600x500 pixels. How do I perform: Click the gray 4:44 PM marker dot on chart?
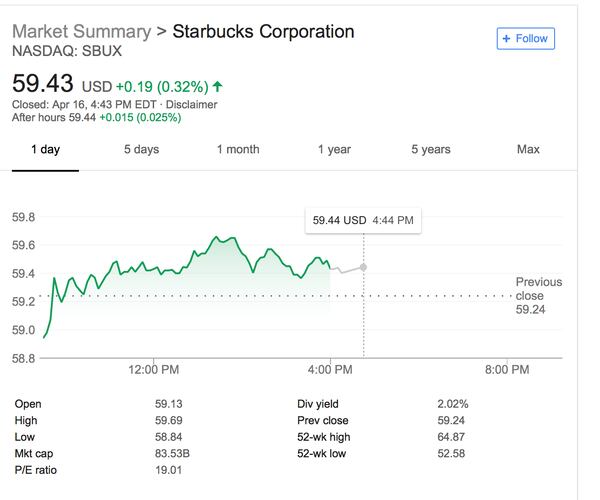[x=363, y=267]
